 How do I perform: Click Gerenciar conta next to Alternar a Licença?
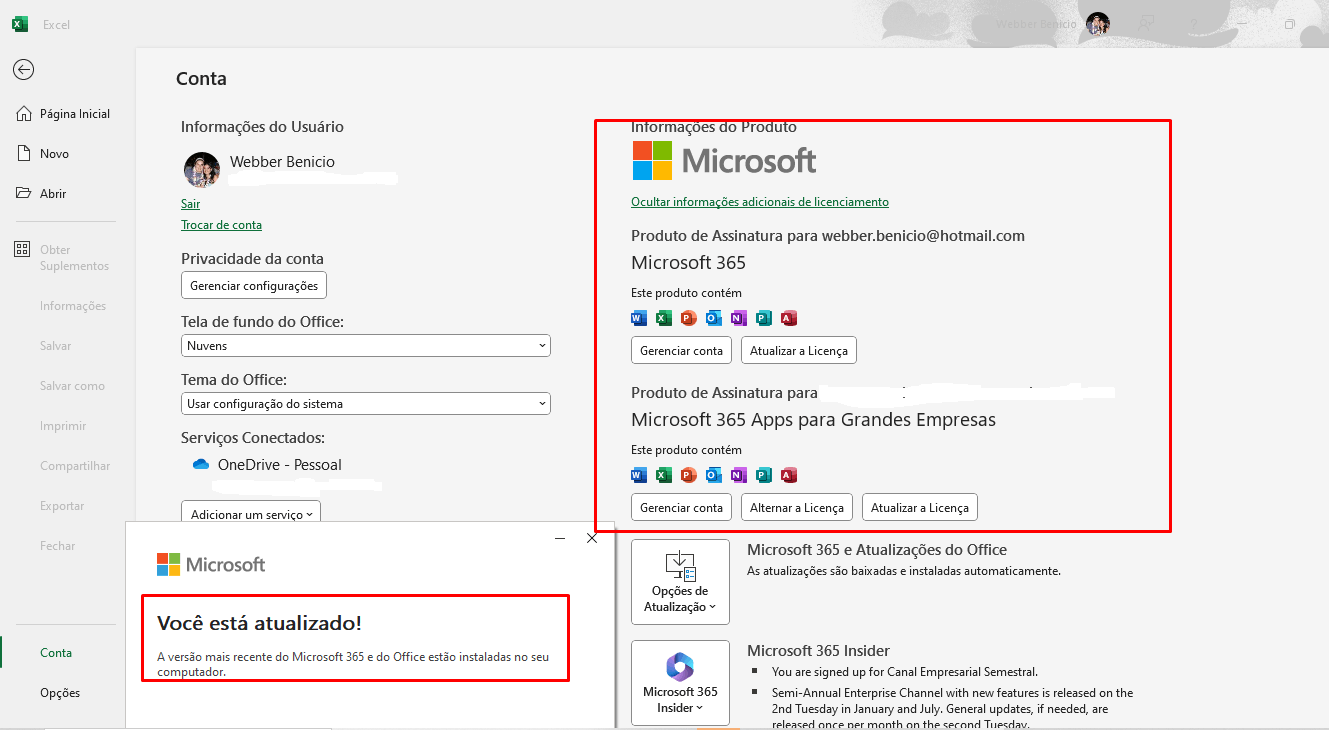coord(681,507)
